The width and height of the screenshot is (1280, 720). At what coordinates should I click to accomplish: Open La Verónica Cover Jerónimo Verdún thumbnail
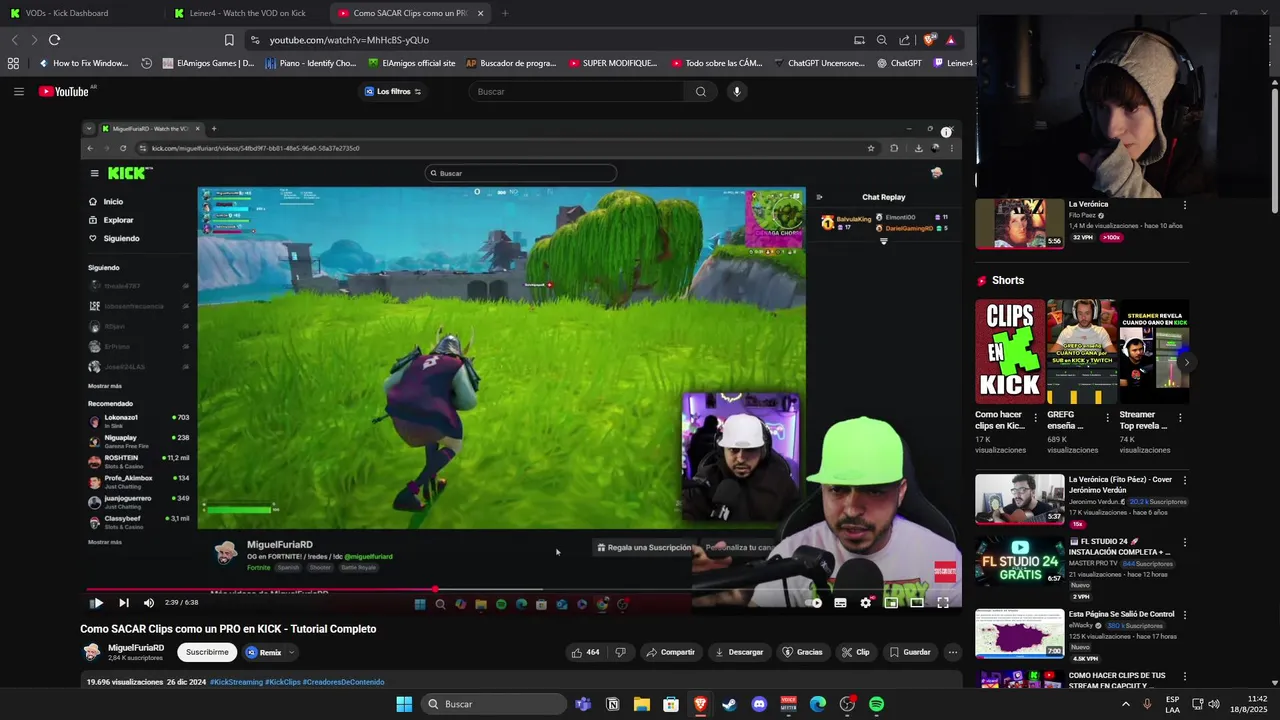pos(1019,498)
